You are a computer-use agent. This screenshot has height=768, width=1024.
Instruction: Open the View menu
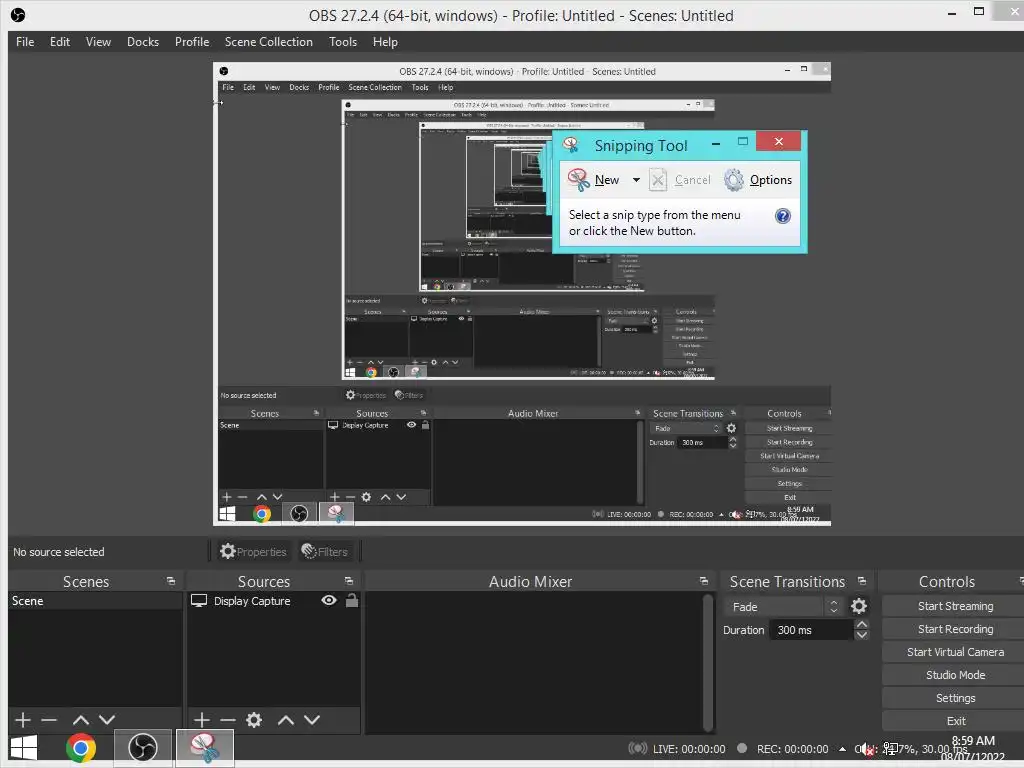point(98,42)
